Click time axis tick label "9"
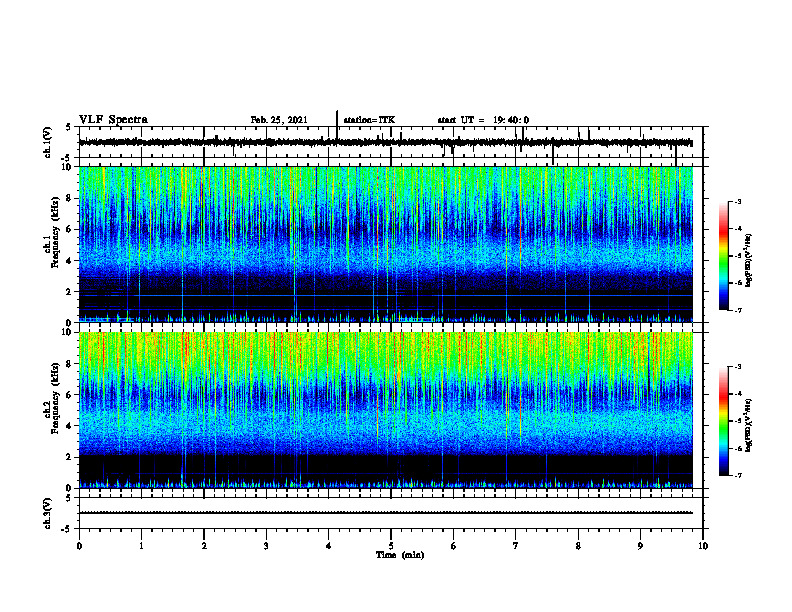This screenshot has height=612, width=792. coord(640,546)
